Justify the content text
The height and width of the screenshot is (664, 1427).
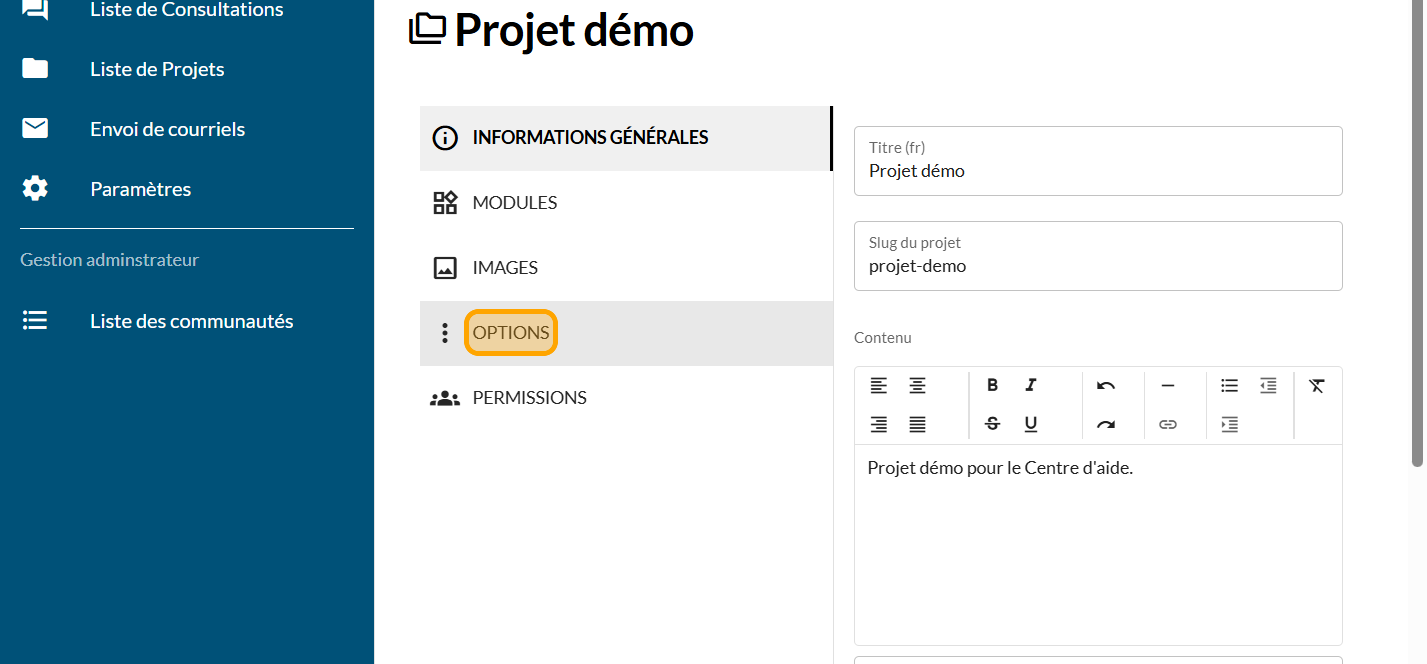pos(917,424)
